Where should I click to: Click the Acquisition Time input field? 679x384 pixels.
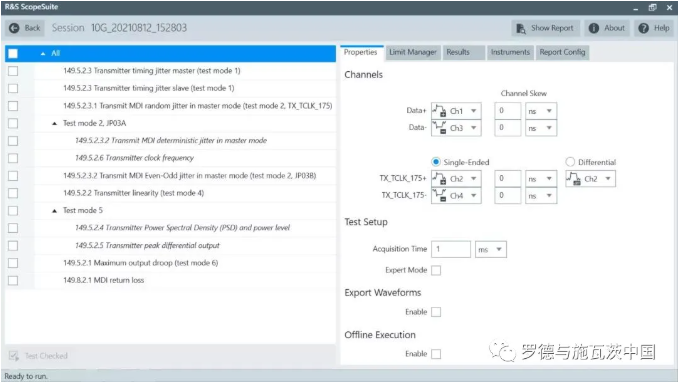click(451, 249)
